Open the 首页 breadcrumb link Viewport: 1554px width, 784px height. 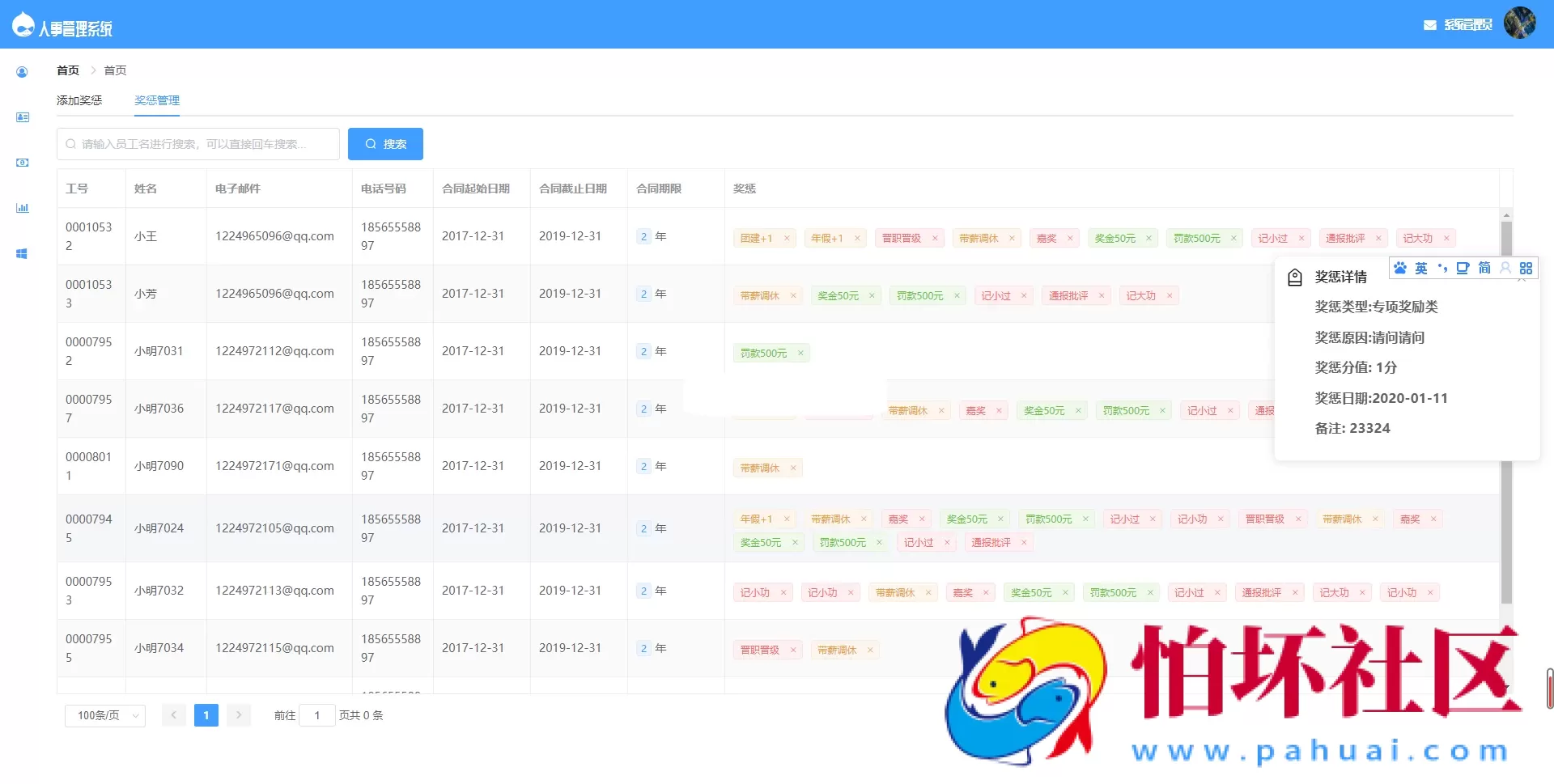click(67, 70)
